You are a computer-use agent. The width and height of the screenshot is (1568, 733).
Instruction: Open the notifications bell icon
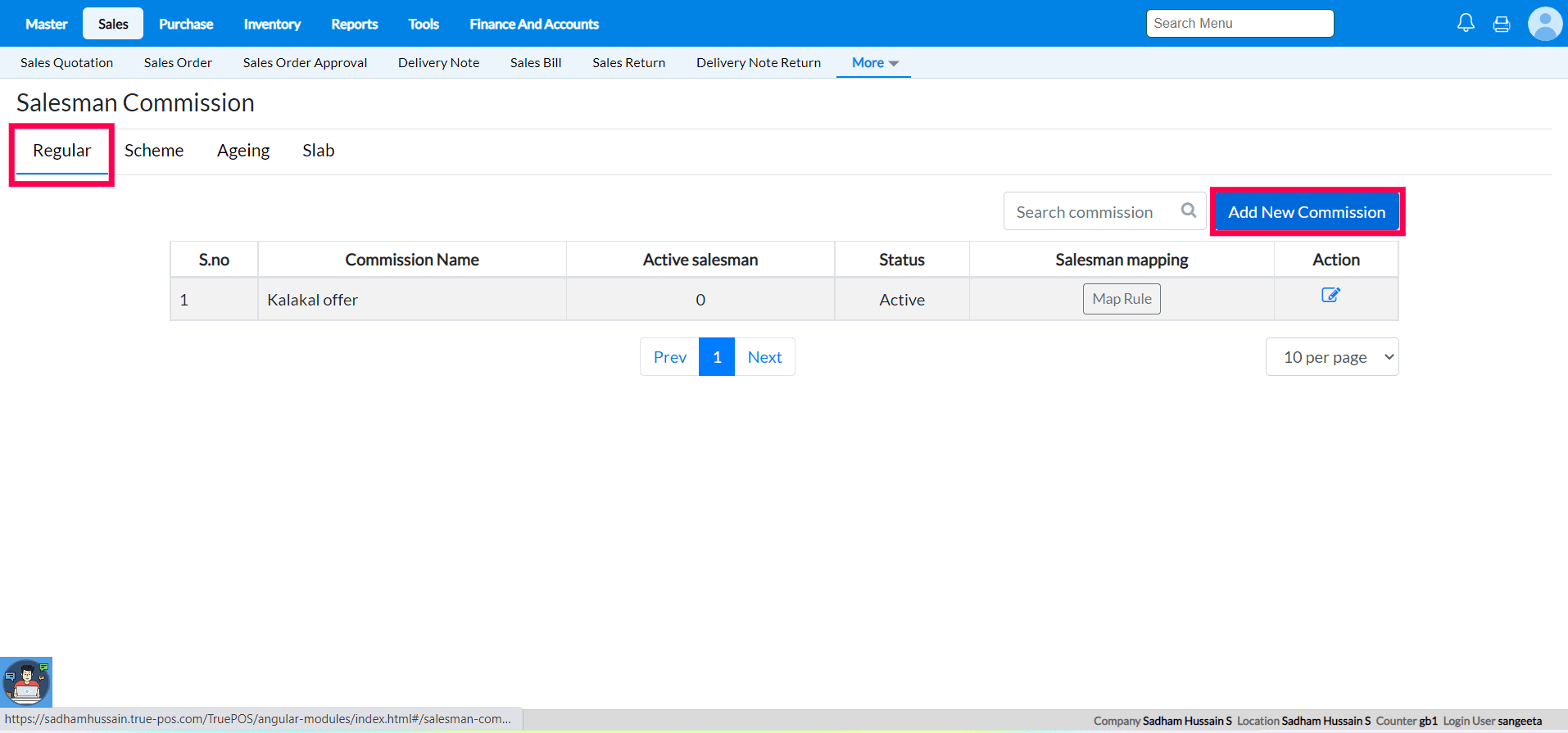(x=1466, y=23)
